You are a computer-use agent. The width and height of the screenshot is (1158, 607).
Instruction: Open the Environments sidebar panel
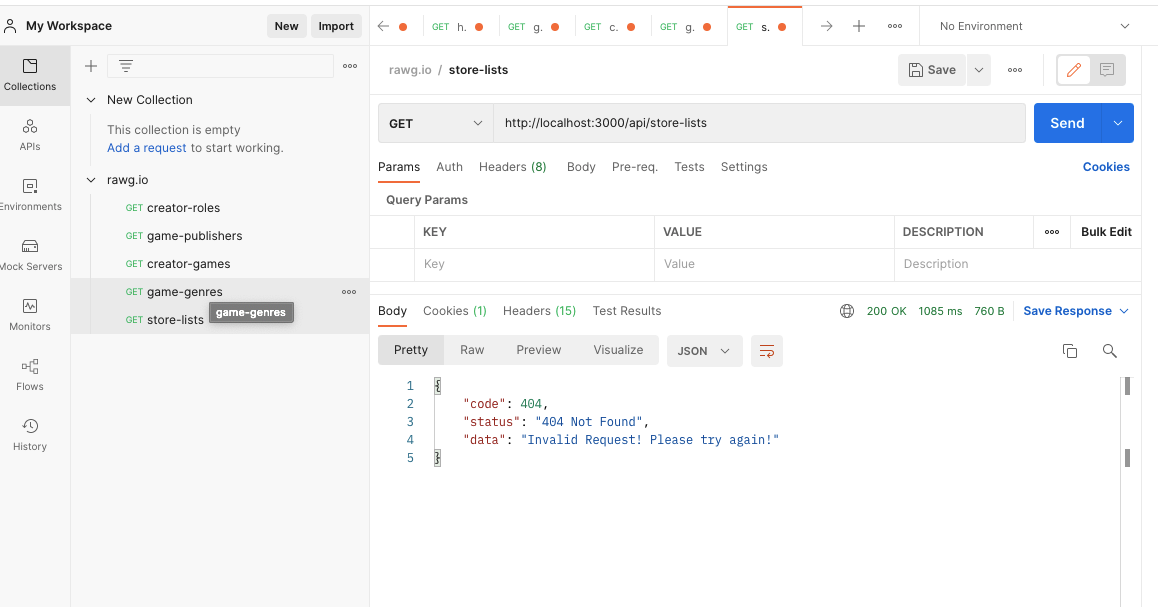(x=30, y=195)
